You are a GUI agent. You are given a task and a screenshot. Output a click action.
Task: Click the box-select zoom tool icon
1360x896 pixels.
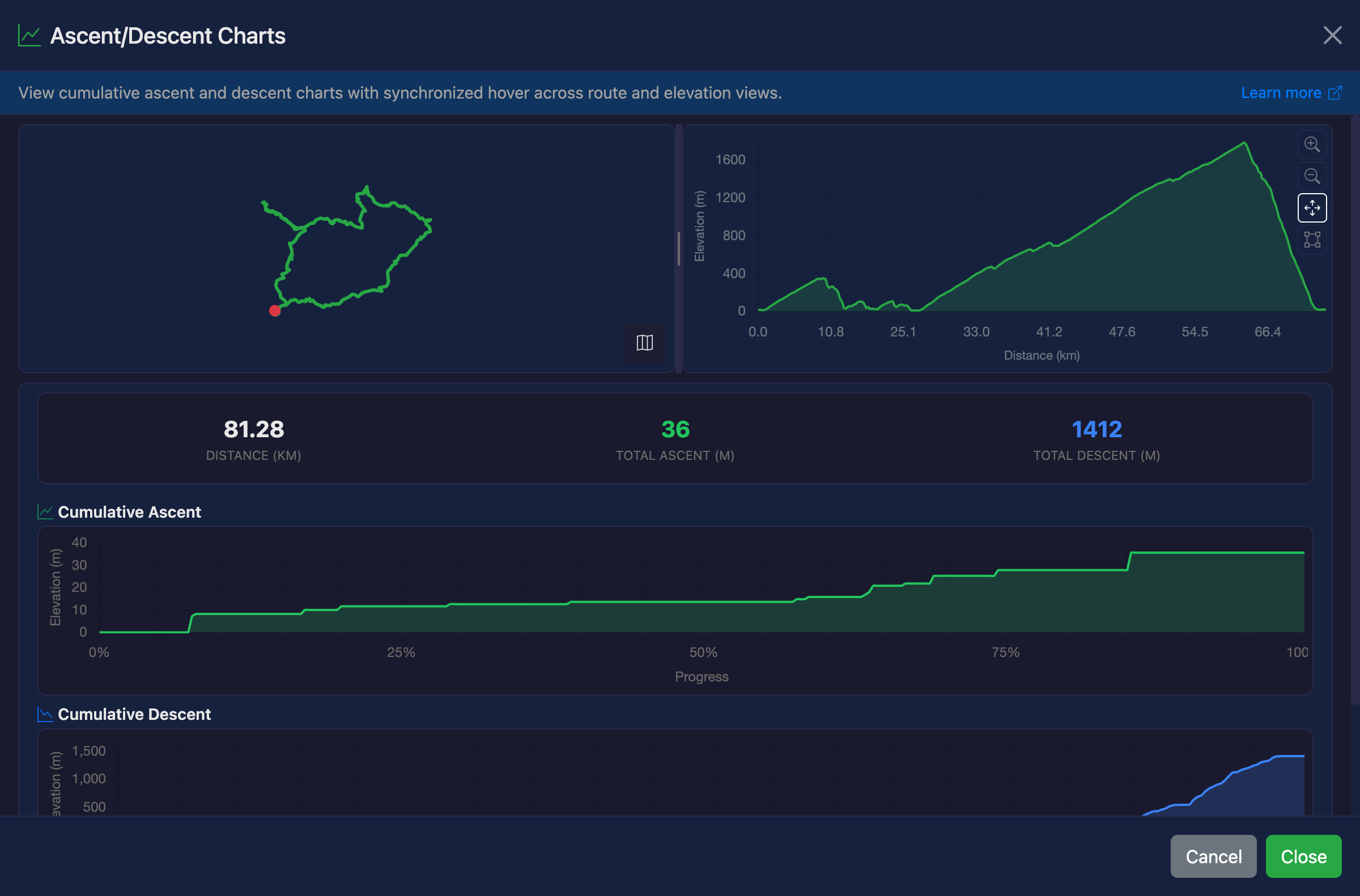click(1311, 240)
